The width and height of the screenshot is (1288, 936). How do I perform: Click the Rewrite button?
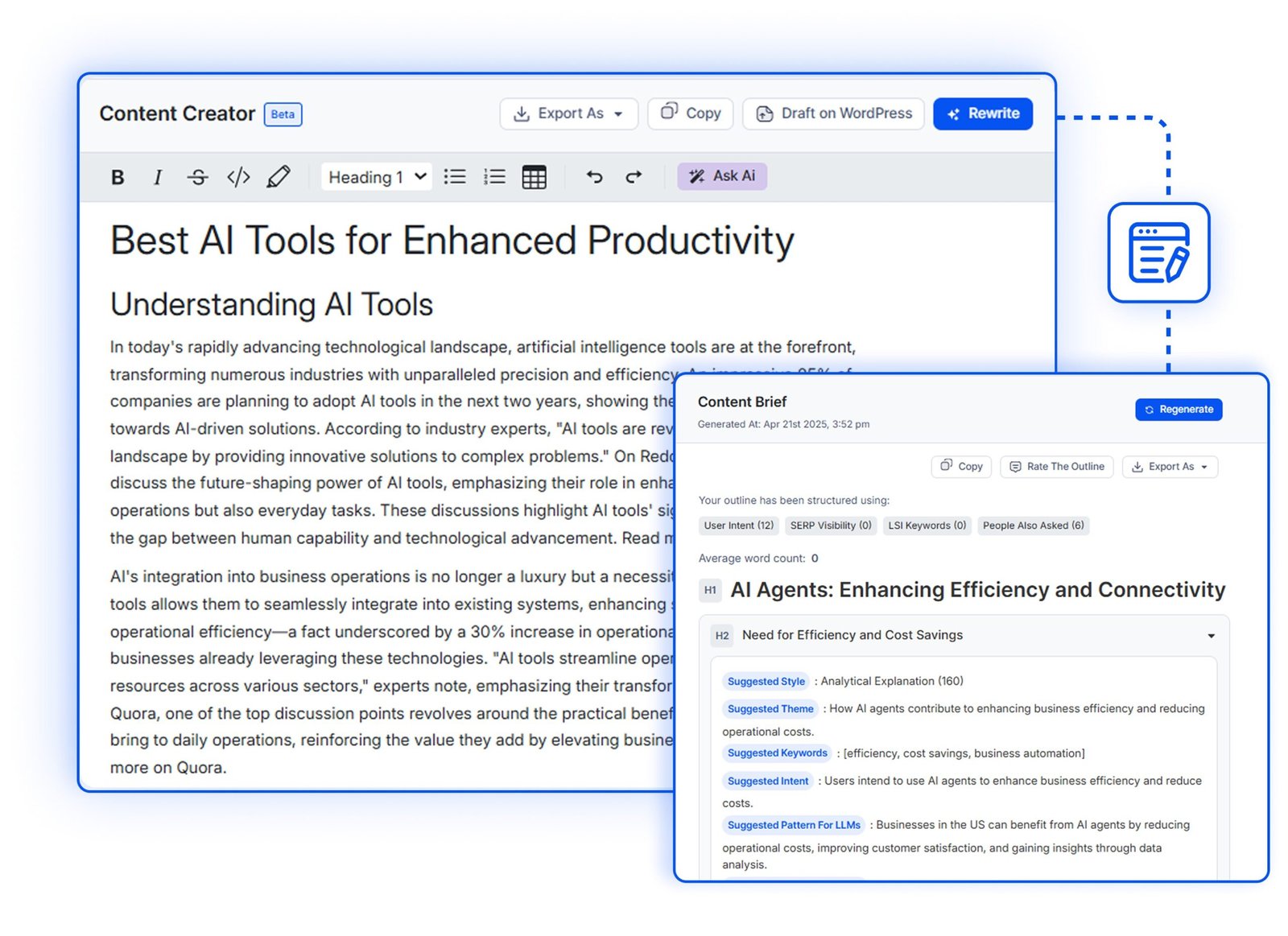pos(982,113)
